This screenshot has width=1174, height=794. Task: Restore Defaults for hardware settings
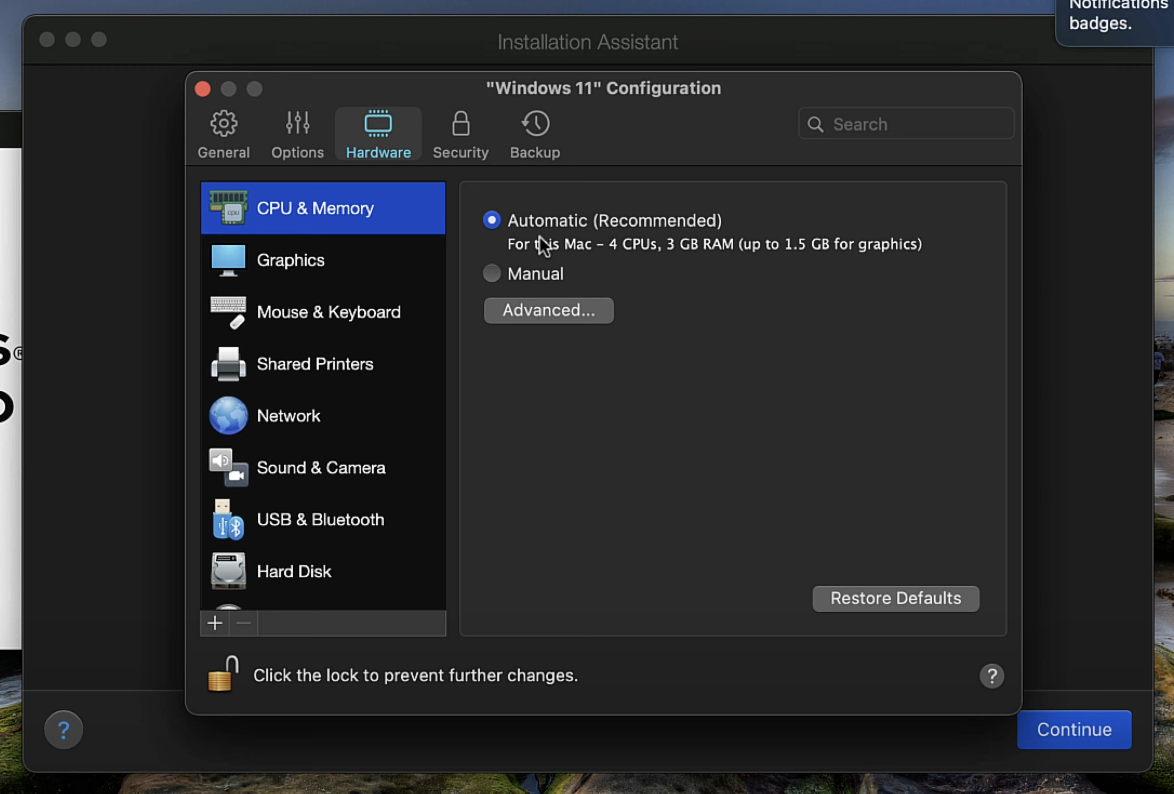tap(895, 598)
